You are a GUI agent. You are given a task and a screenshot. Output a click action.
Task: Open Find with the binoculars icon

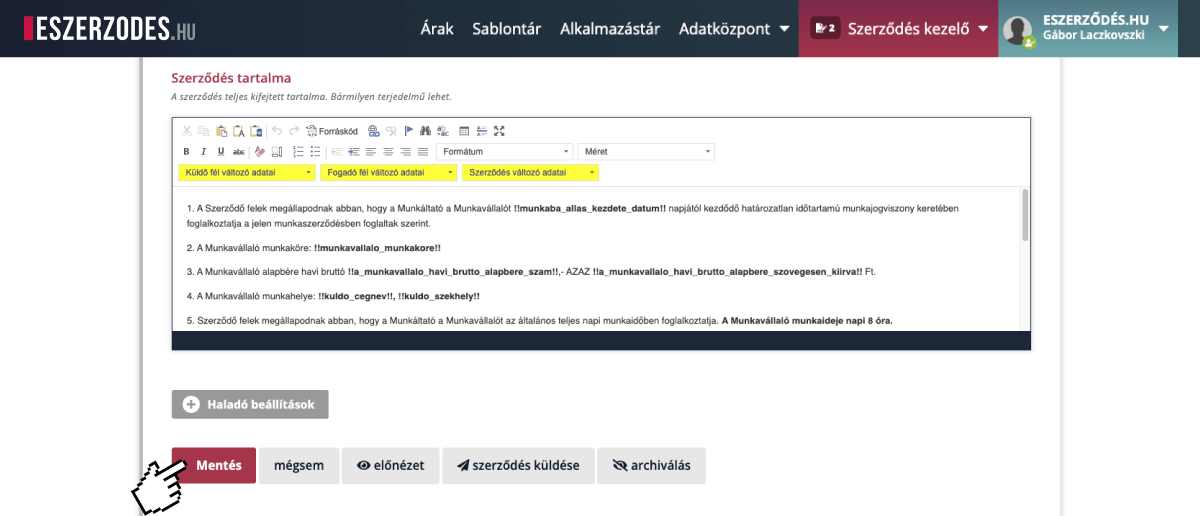pyautogui.click(x=425, y=131)
